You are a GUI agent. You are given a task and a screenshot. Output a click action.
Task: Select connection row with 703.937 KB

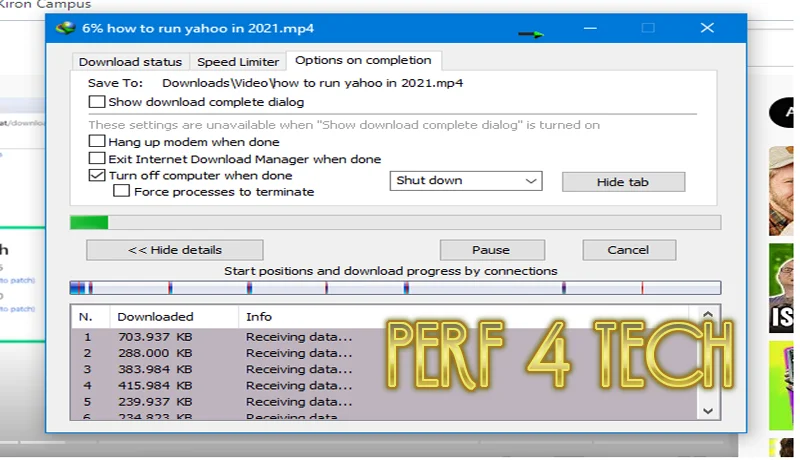pos(384,337)
